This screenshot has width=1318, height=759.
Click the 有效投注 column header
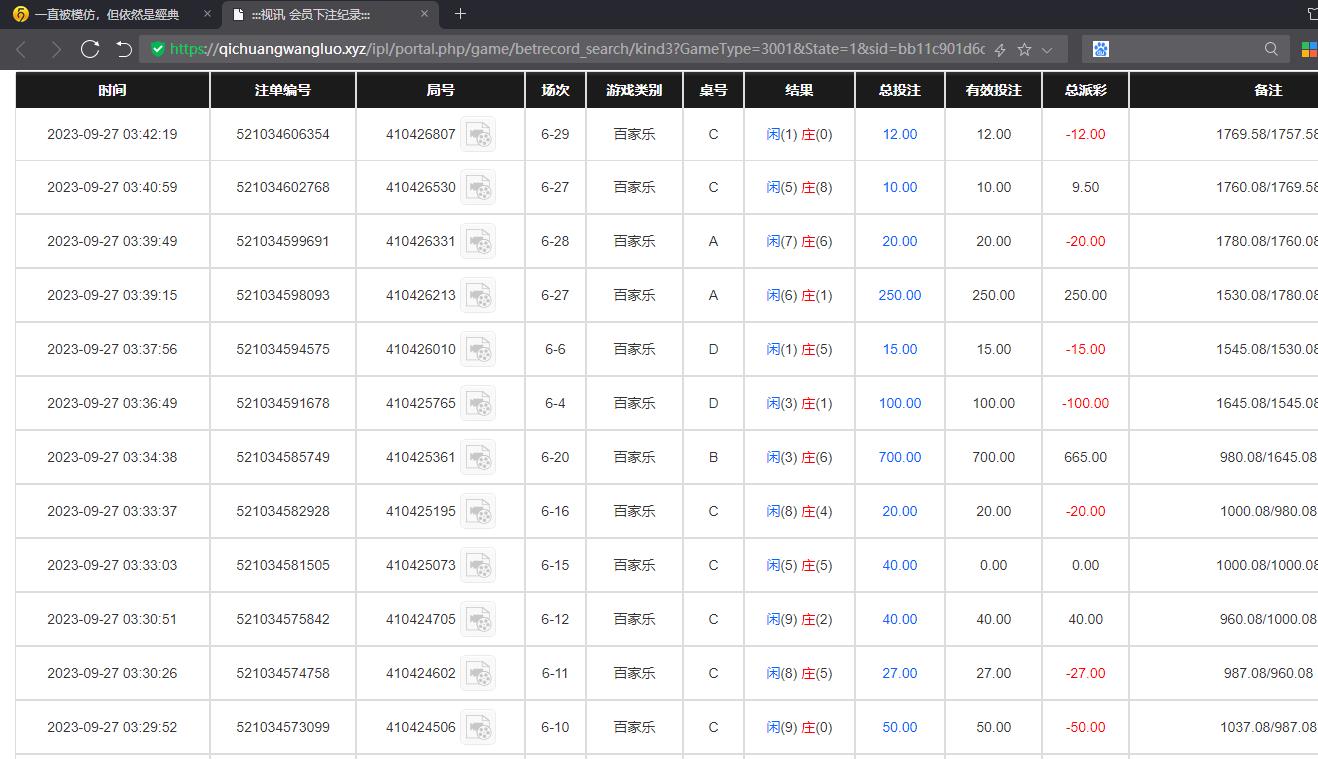coord(993,90)
